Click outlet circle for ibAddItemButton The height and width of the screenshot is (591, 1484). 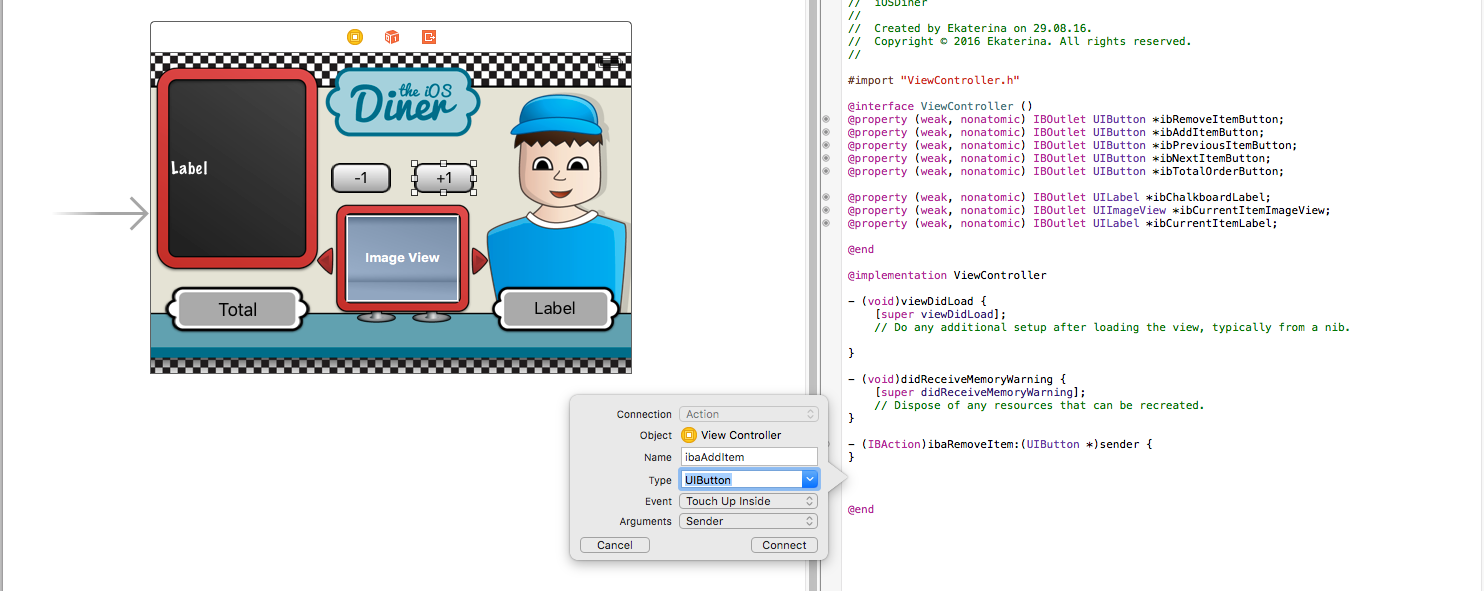point(826,132)
